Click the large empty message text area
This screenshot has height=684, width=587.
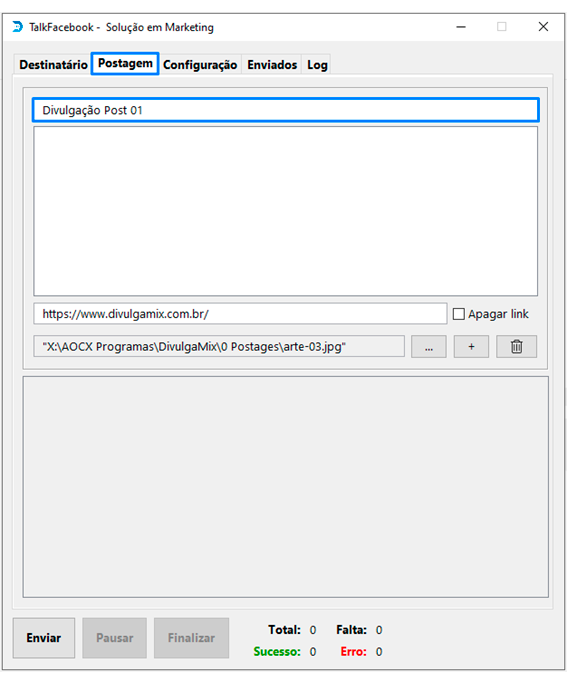(286, 211)
